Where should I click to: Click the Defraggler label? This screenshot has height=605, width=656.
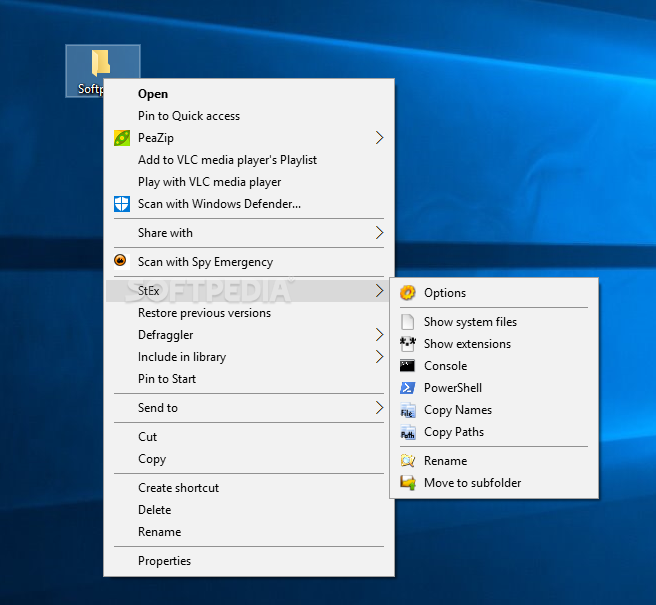click(x=166, y=335)
